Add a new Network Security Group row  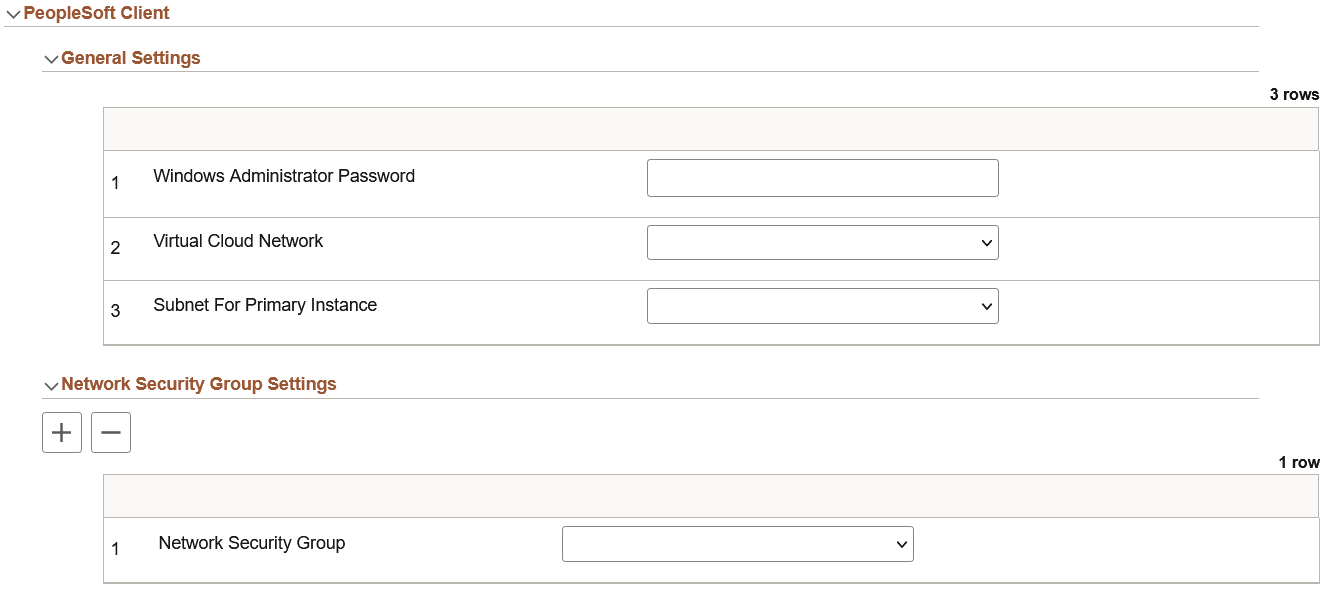[x=61, y=432]
